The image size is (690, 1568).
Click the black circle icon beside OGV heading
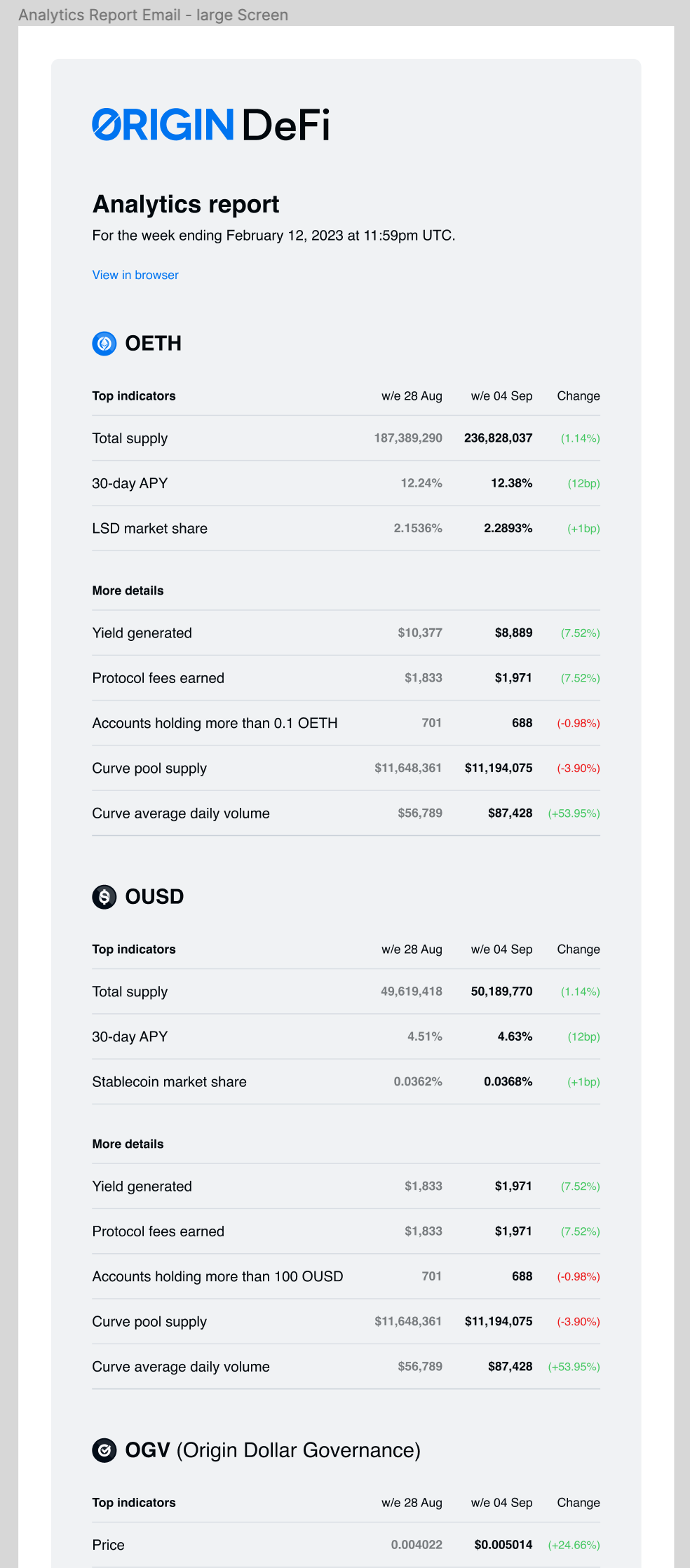[x=103, y=1450]
